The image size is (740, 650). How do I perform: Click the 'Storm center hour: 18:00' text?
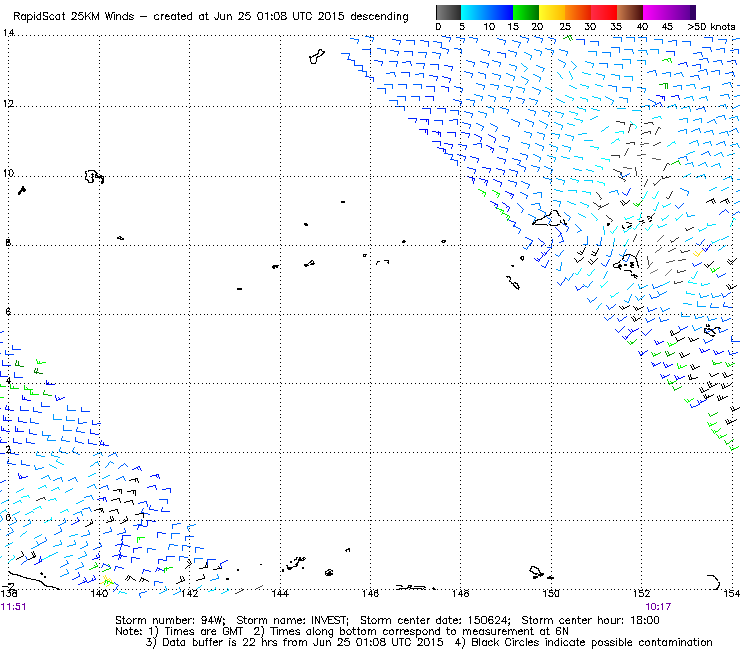[x=590, y=620]
